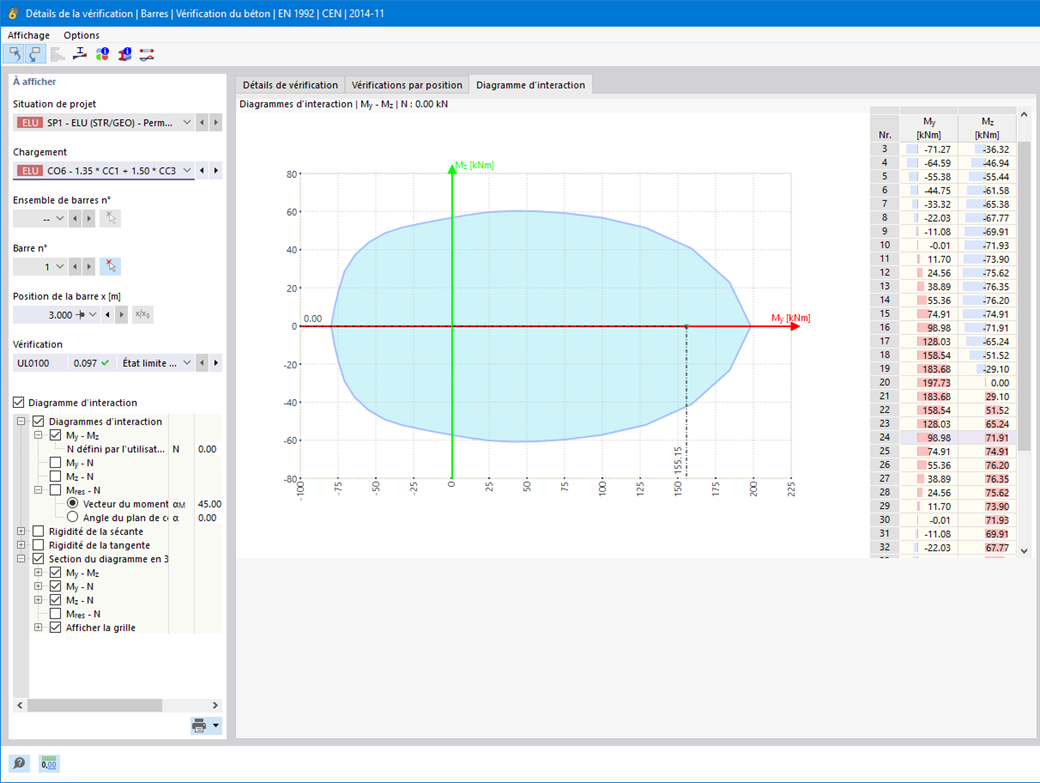1040x783 pixels.
Task: Click the section info toolbar icon
Action: point(125,54)
